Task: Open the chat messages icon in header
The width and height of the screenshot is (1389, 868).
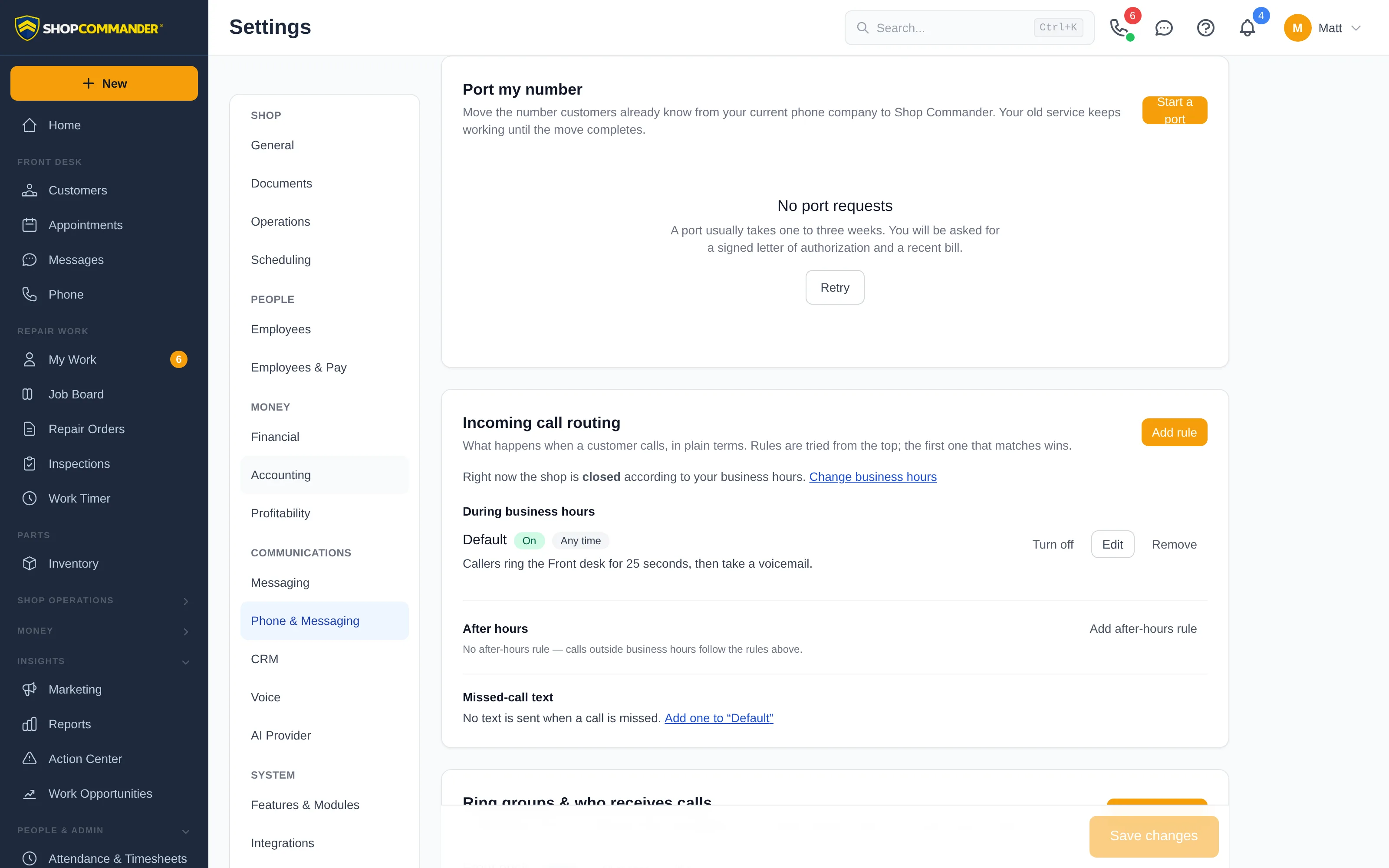Action: (x=1163, y=27)
